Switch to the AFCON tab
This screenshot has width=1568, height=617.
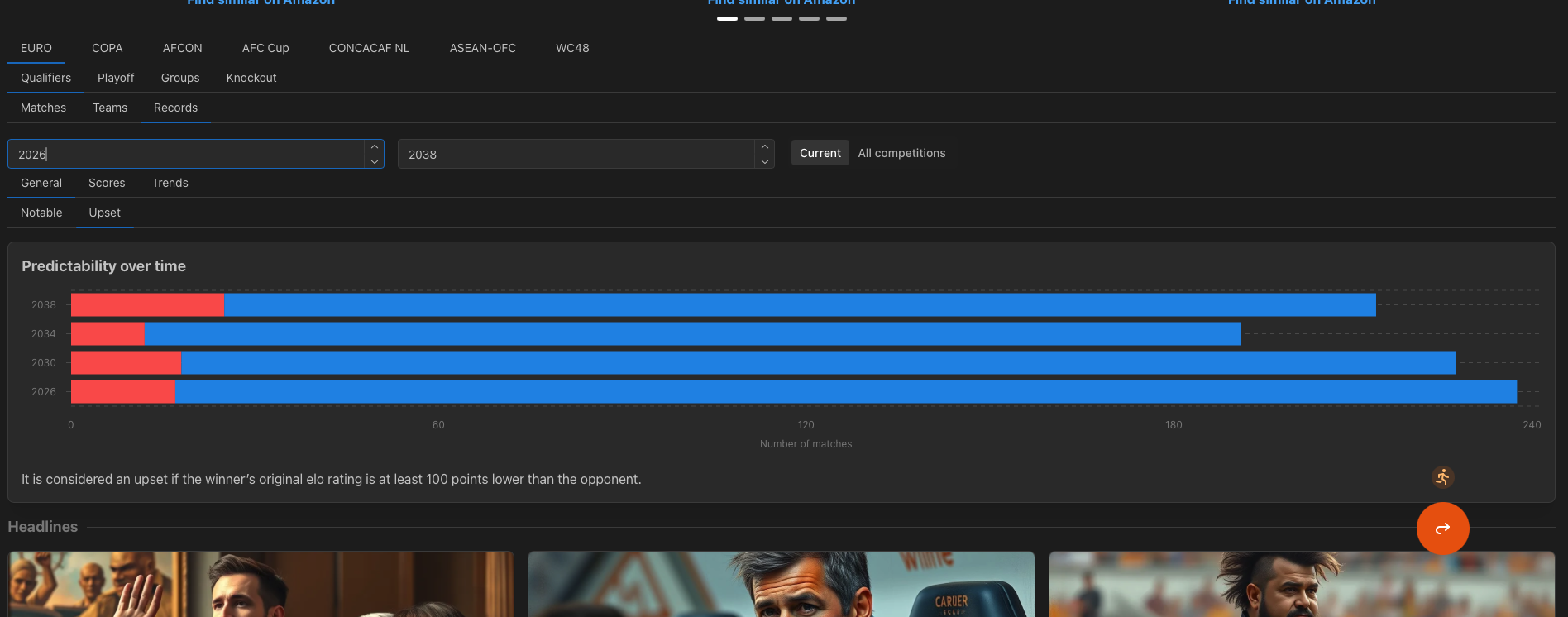pyautogui.click(x=183, y=48)
